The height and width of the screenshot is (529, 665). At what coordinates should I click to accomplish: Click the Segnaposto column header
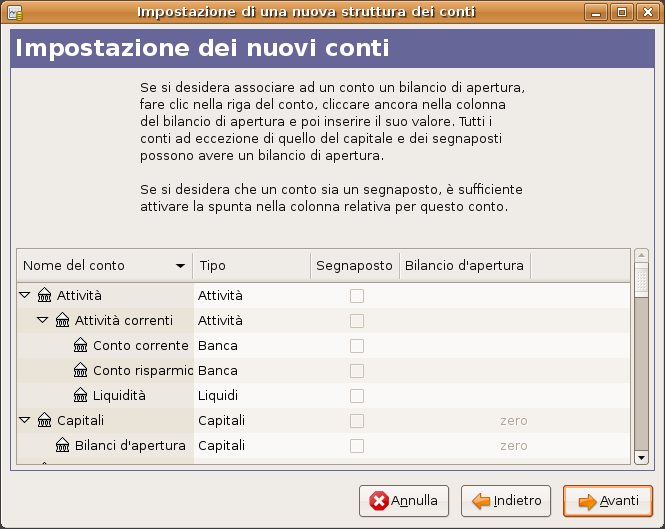coord(355,266)
